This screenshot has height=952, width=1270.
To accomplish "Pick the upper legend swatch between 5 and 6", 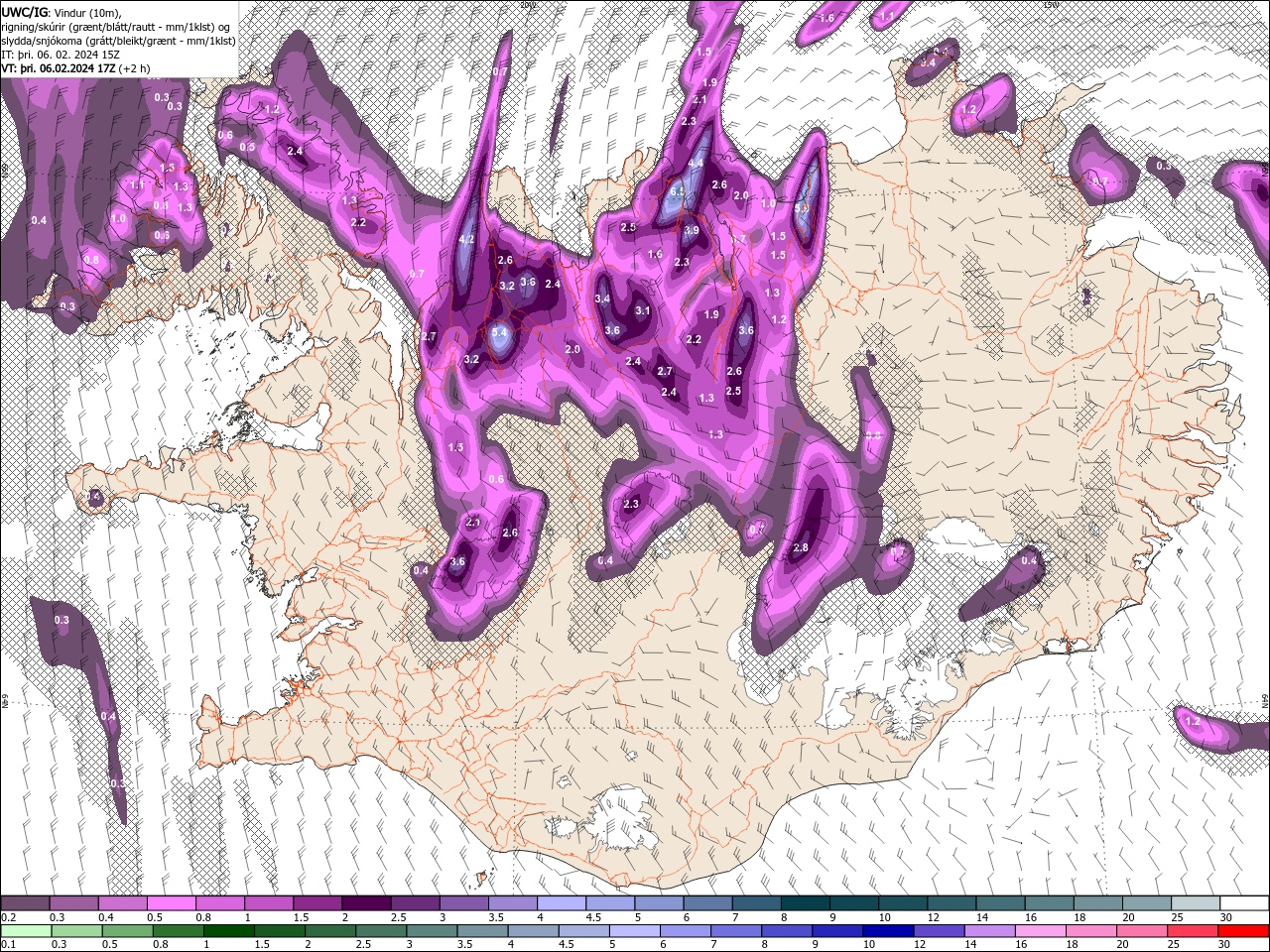I will pyautogui.click(x=658, y=903).
